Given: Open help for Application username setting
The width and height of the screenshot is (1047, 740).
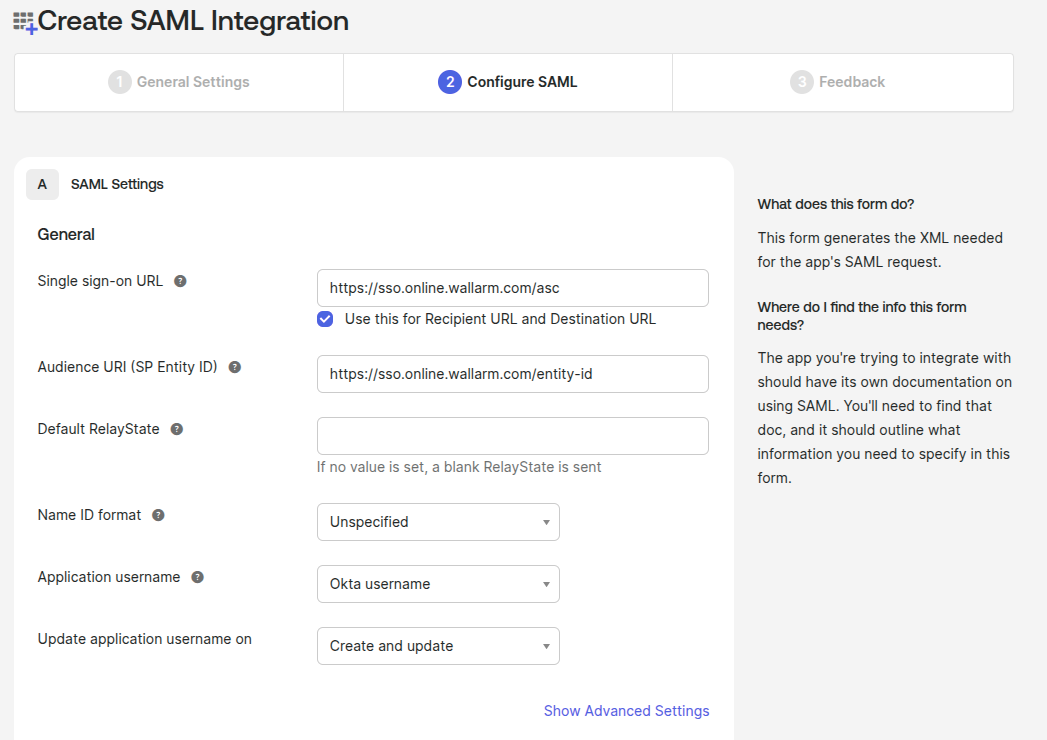Looking at the screenshot, I should pyautogui.click(x=197, y=577).
